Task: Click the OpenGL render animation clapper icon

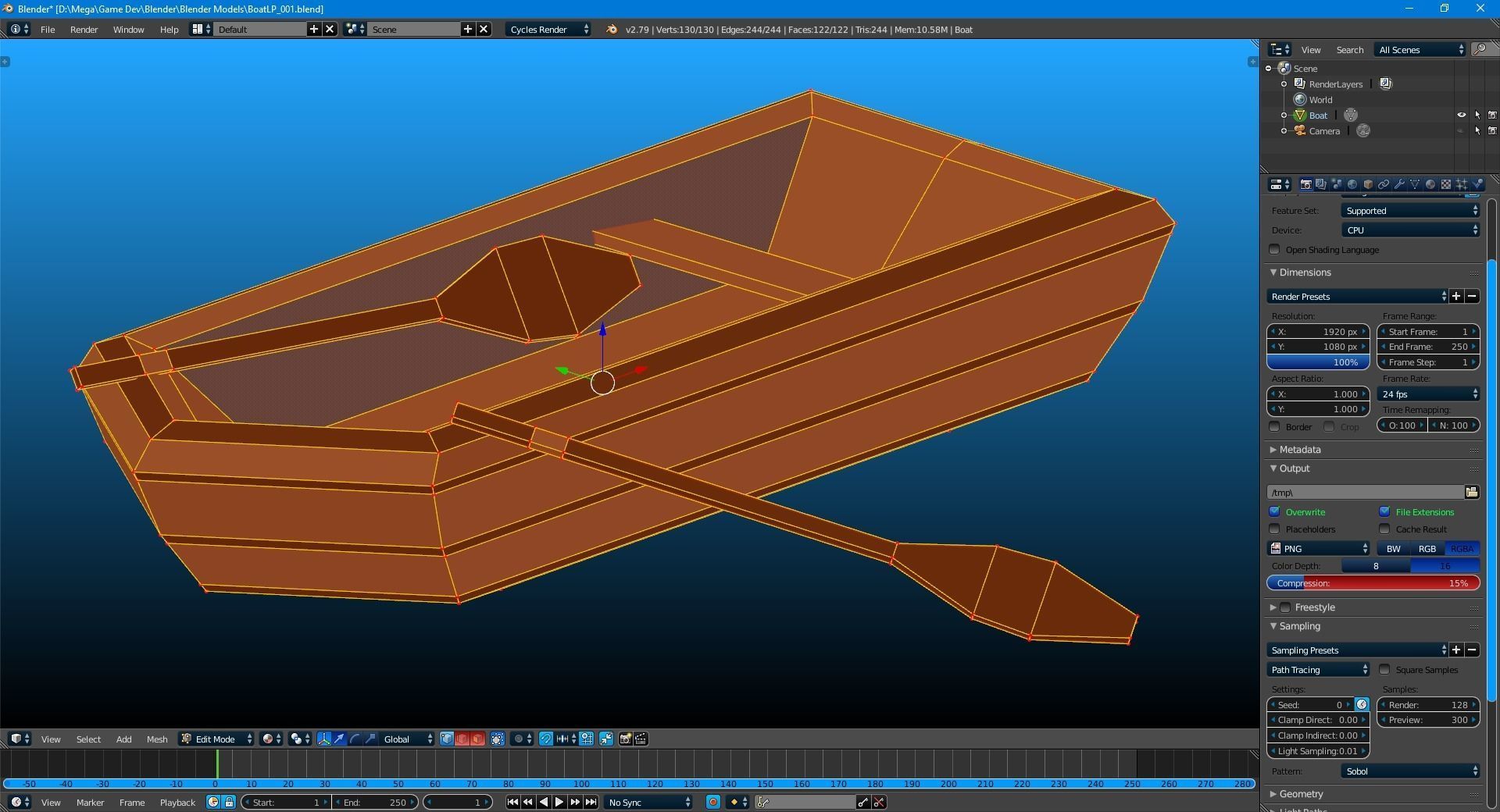Action: click(641, 739)
